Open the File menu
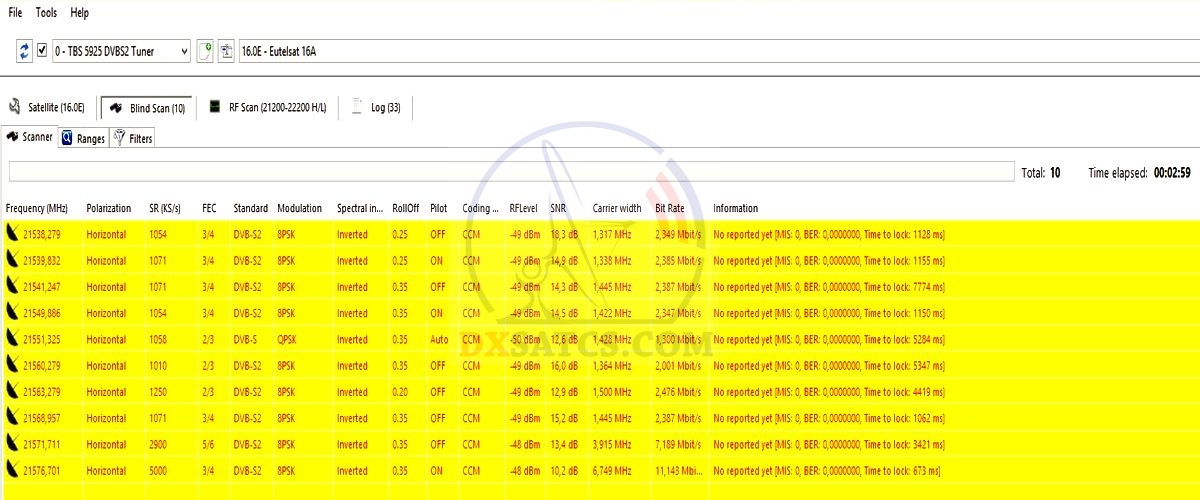Image resolution: width=1200 pixels, height=500 pixels. pyautogui.click(x=15, y=13)
